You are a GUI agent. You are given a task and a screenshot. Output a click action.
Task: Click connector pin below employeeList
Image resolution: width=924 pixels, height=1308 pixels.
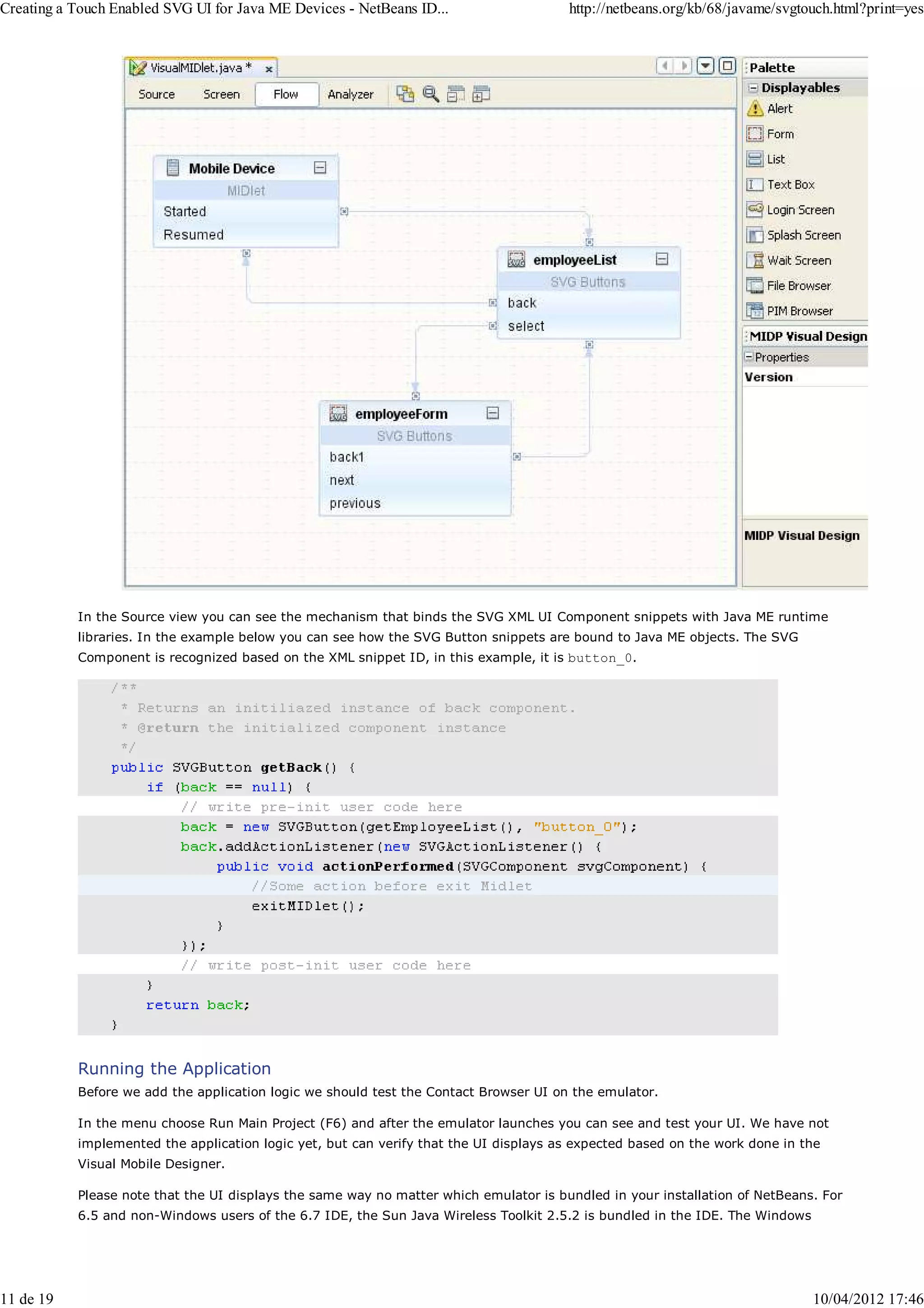tap(589, 345)
